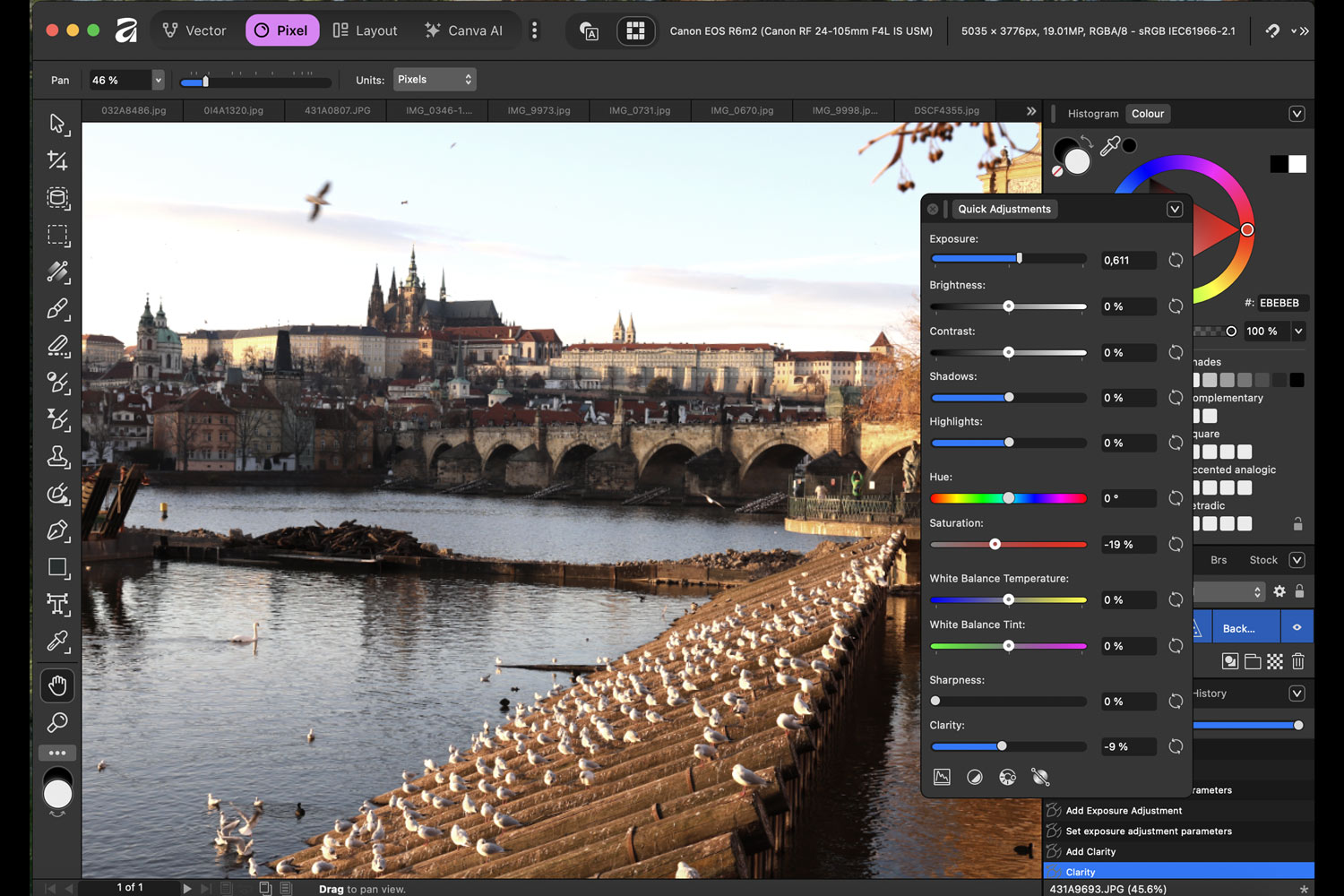
Task: Select the Crop tool
Action: pyautogui.click(x=57, y=161)
